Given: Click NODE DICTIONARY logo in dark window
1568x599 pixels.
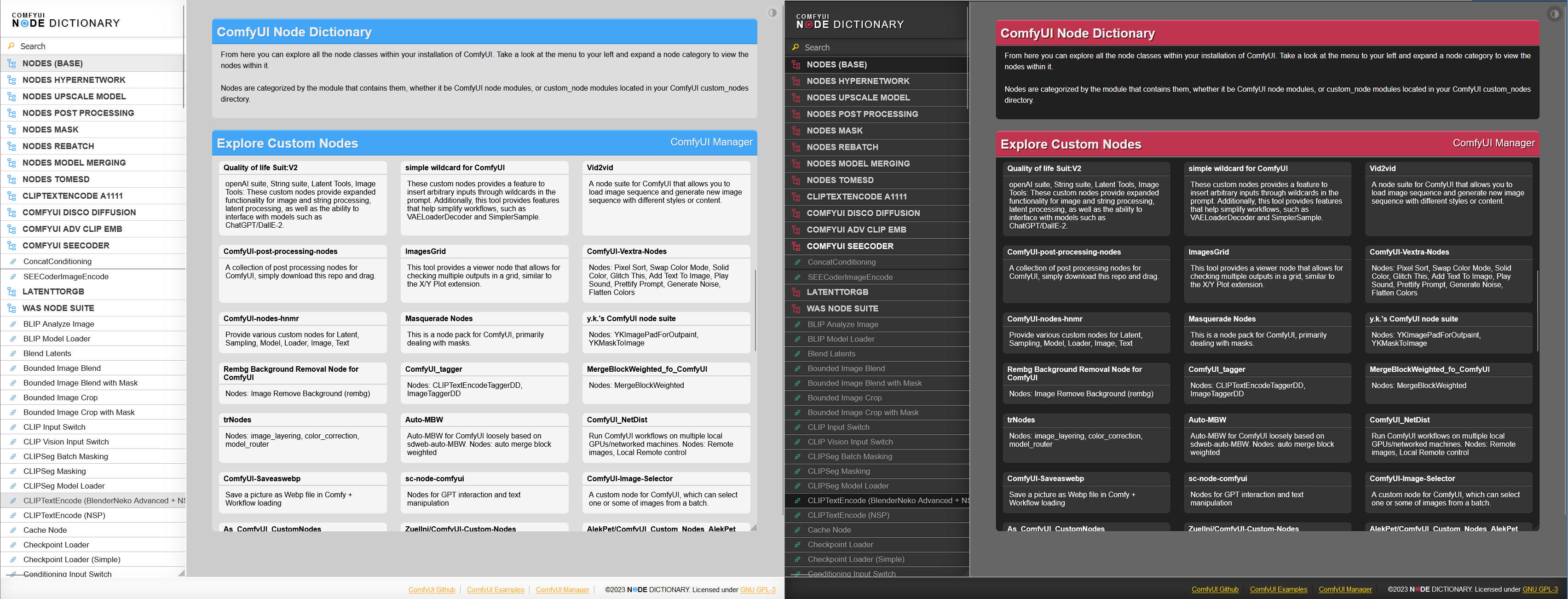Looking at the screenshot, I should [850, 21].
